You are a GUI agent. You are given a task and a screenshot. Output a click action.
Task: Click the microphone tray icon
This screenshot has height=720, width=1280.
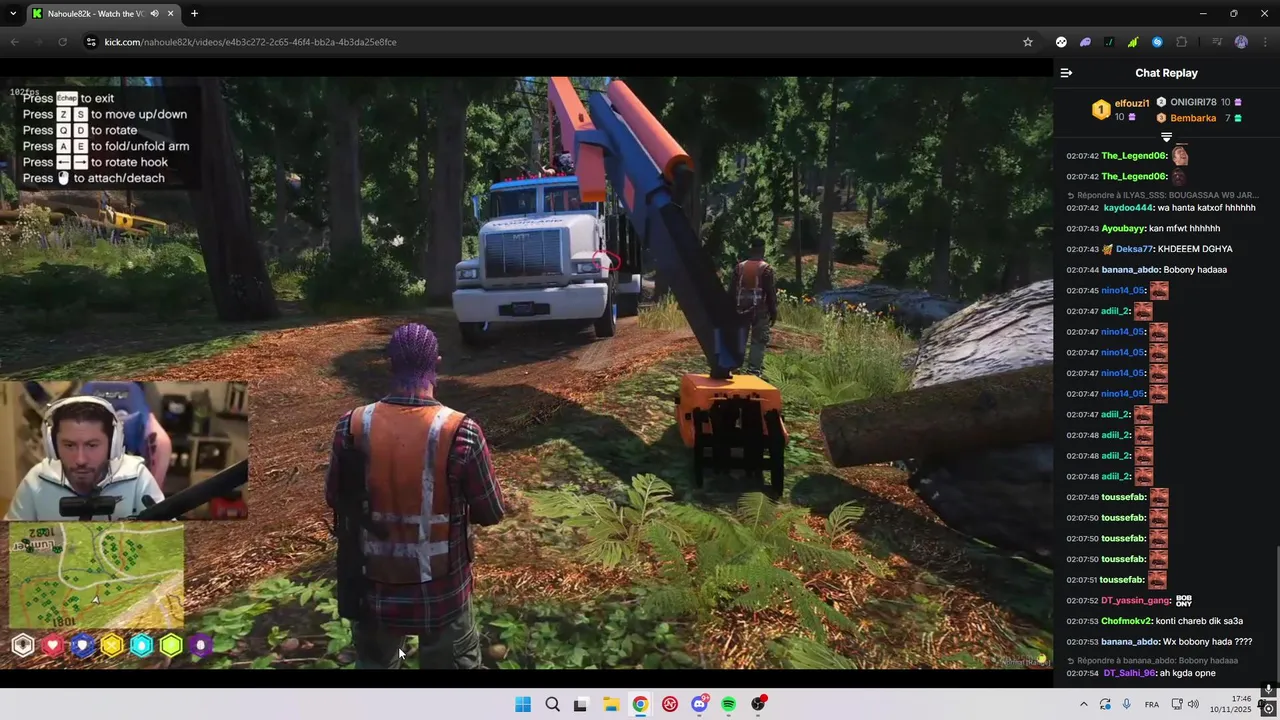tap(1127, 704)
